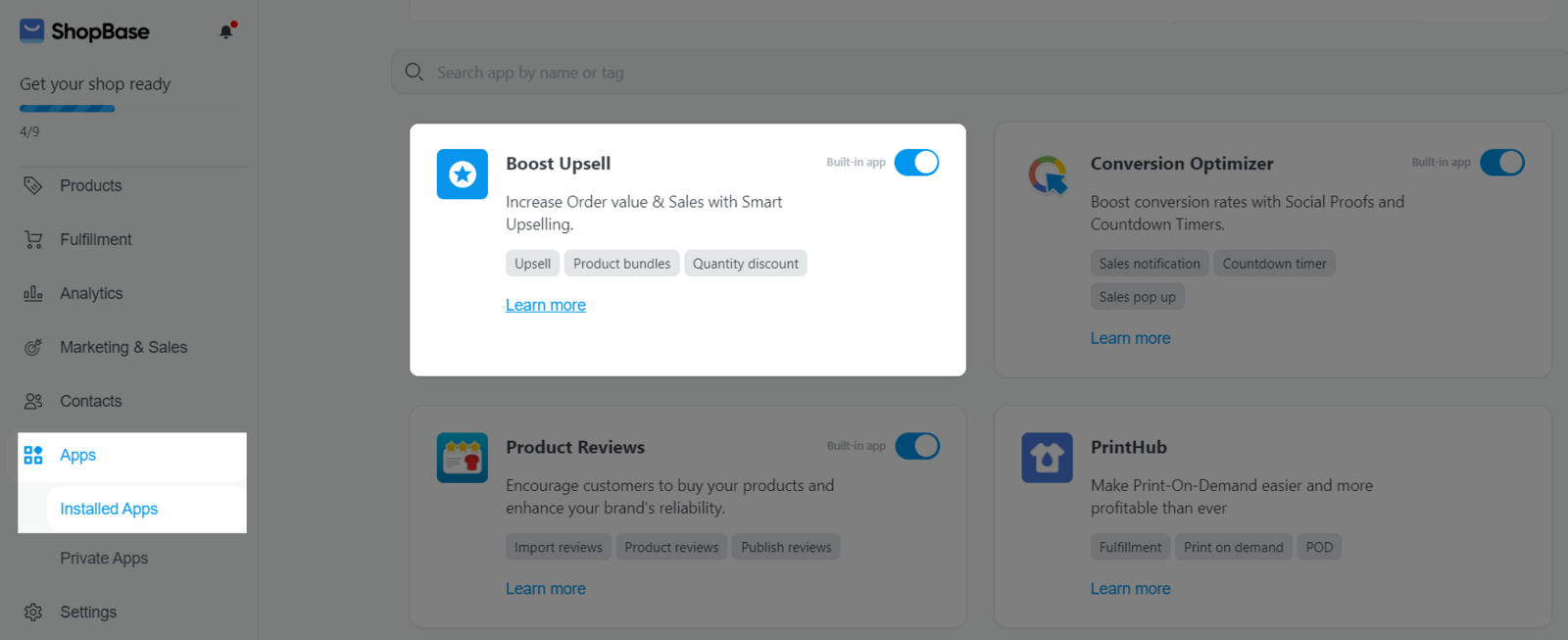
Task: Click the Countdown timer tag
Action: pyautogui.click(x=1274, y=264)
